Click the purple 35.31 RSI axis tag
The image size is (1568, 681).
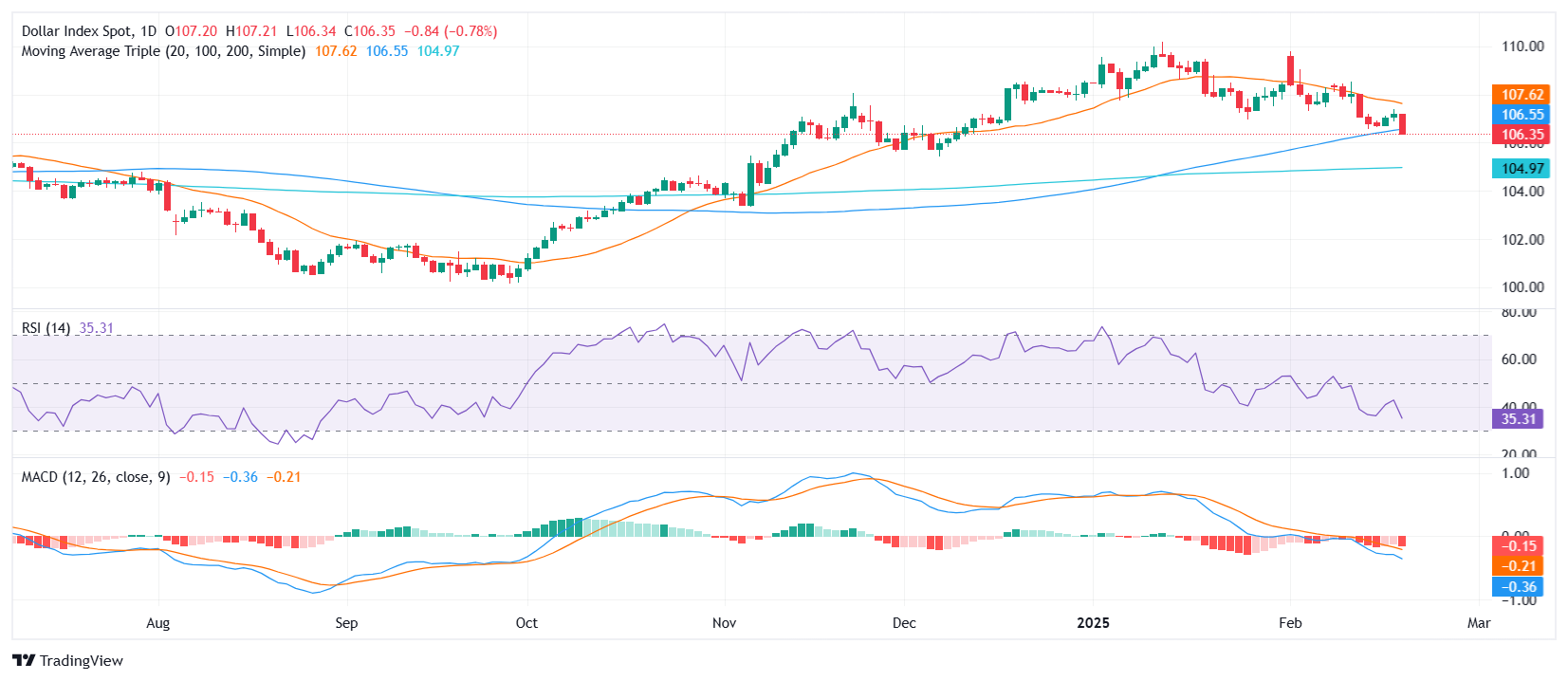click(x=1518, y=419)
